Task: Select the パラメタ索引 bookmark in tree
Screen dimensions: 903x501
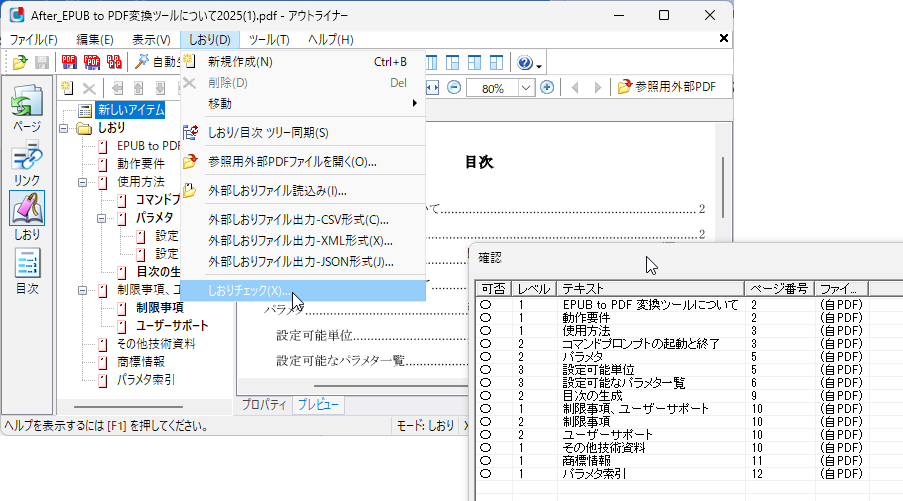Action: pyautogui.click(x=146, y=379)
